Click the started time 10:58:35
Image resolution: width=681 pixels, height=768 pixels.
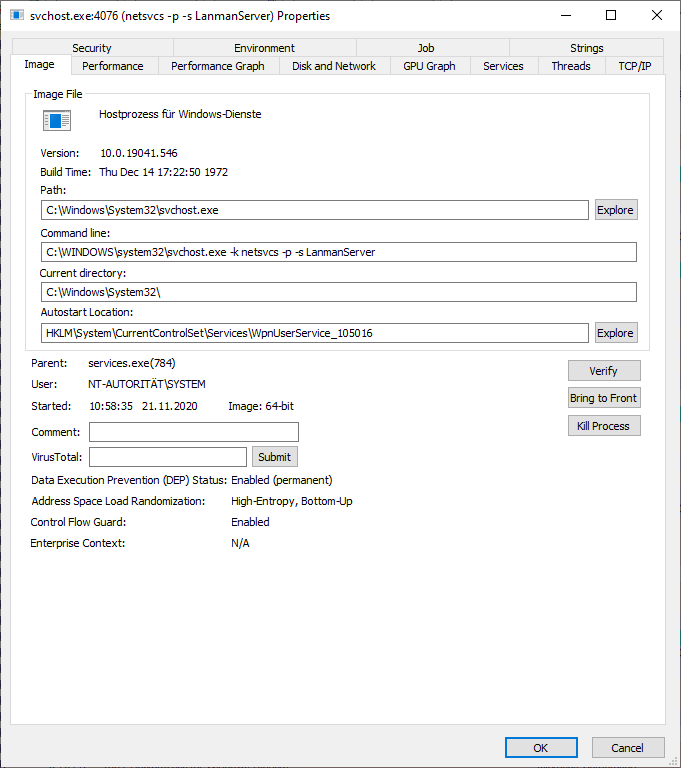(111, 407)
